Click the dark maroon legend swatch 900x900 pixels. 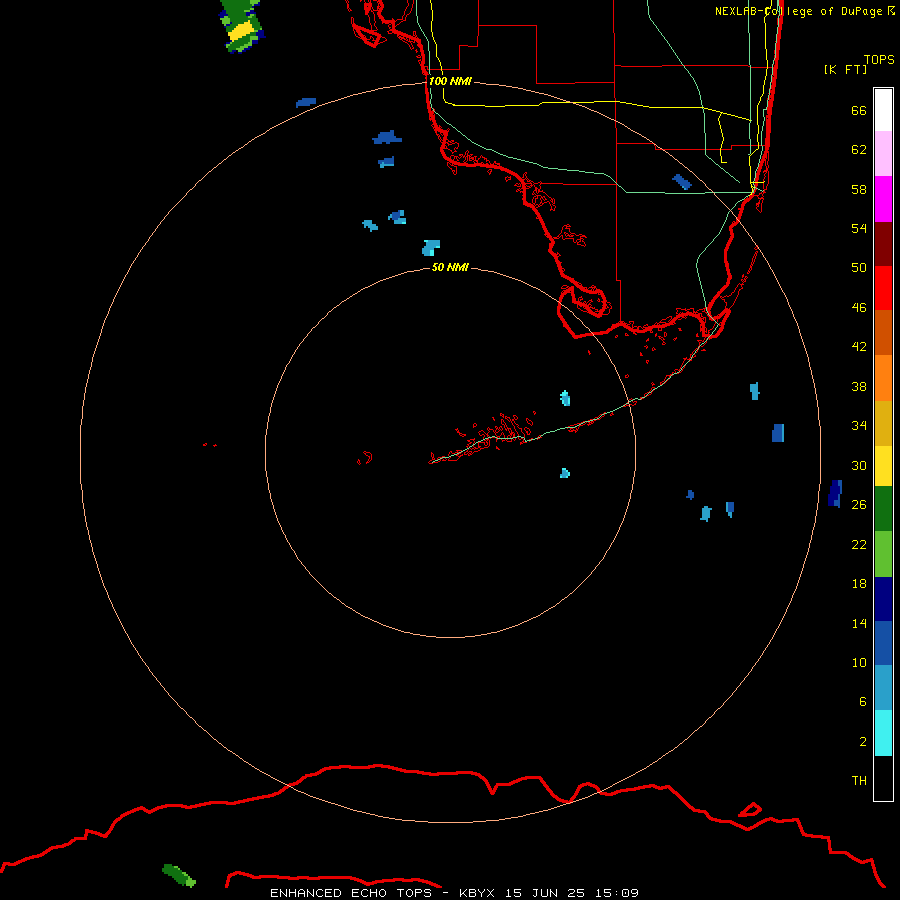point(883,244)
